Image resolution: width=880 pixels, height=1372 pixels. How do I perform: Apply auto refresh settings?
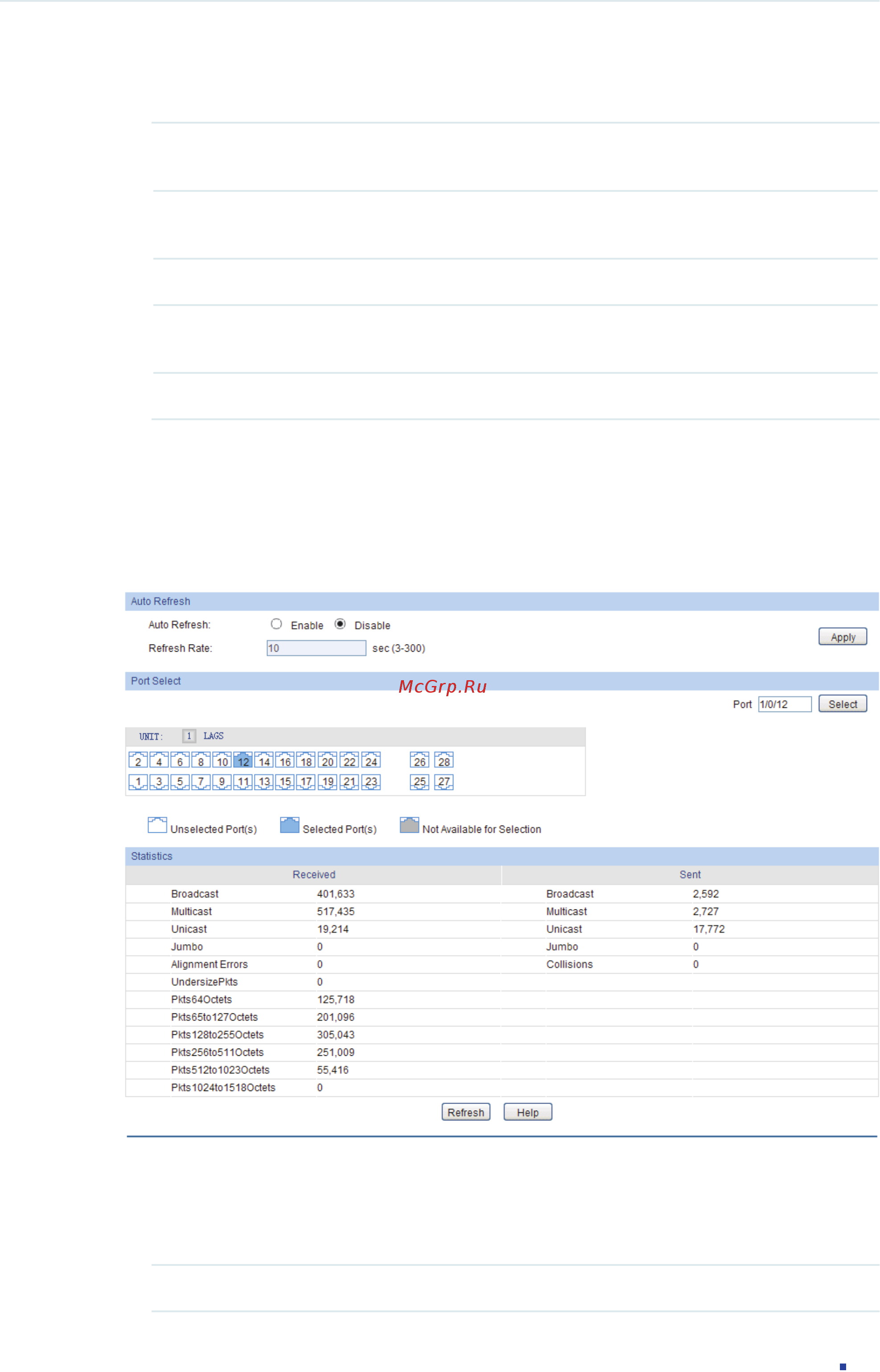click(843, 637)
